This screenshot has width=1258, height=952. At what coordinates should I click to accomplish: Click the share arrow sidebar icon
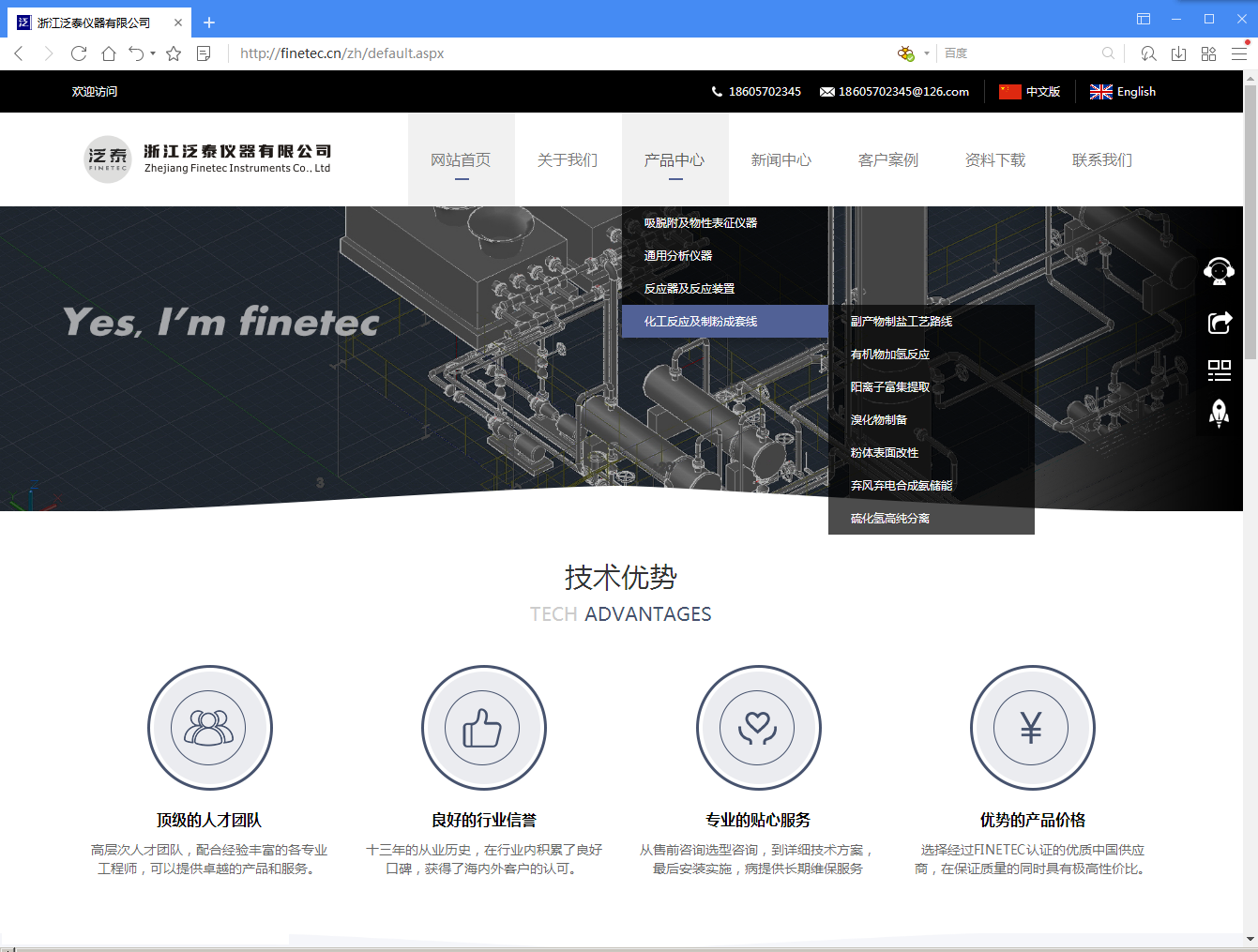(1219, 323)
